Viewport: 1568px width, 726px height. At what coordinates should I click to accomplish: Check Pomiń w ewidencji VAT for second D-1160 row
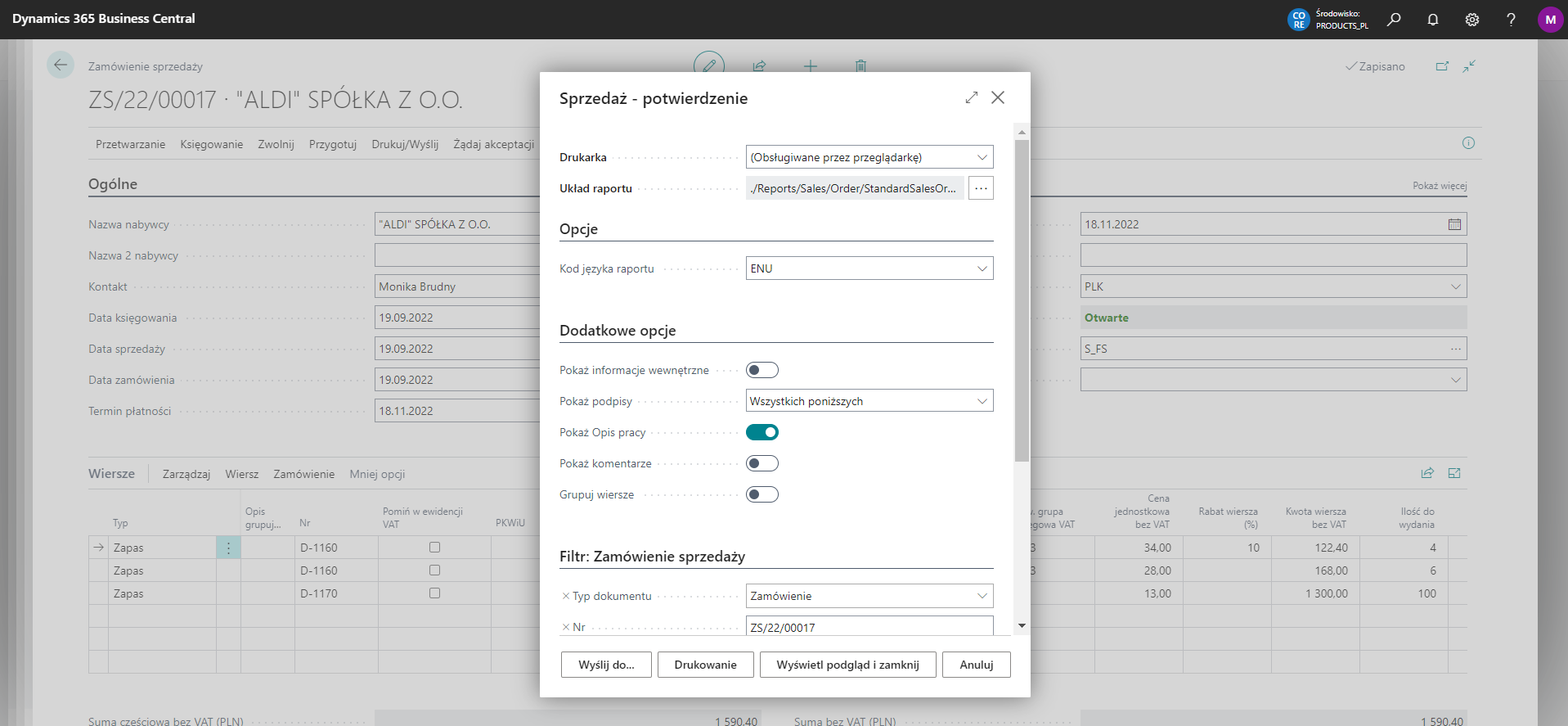point(434,570)
